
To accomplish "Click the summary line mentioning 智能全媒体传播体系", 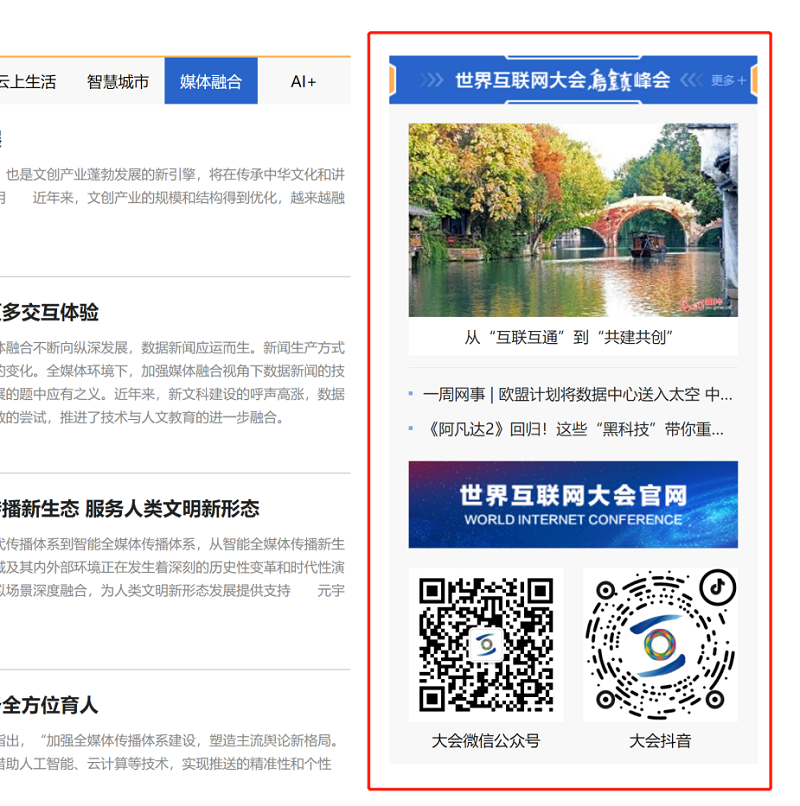I will pos(172,544).
